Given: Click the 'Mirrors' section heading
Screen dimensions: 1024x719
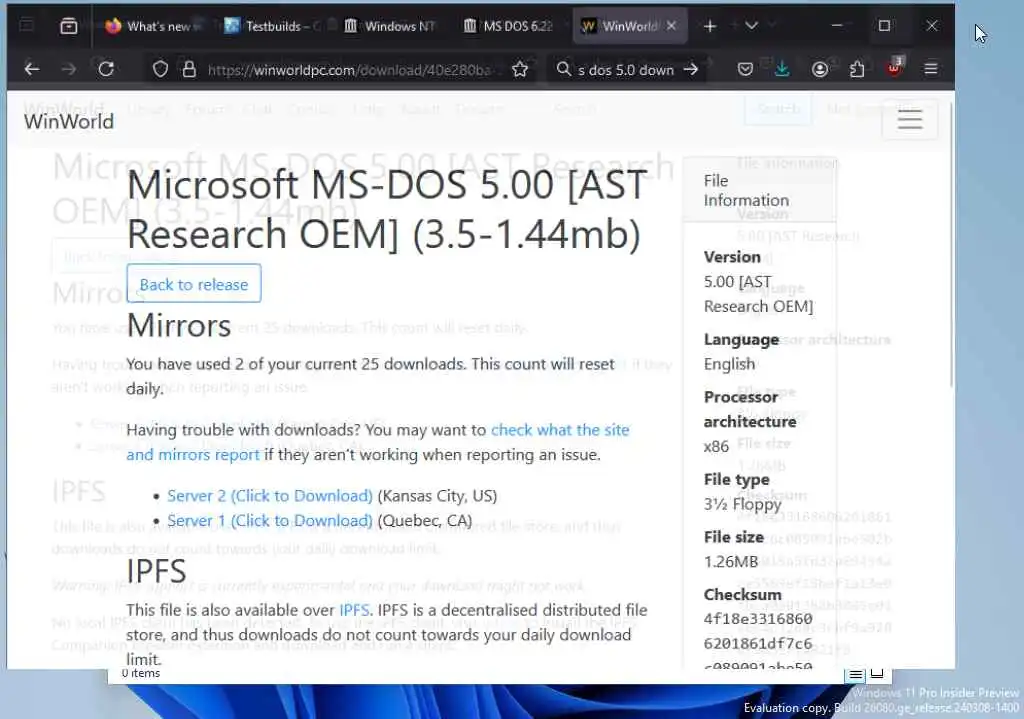Looking at the screenshot, I should (x=179, y=325).
